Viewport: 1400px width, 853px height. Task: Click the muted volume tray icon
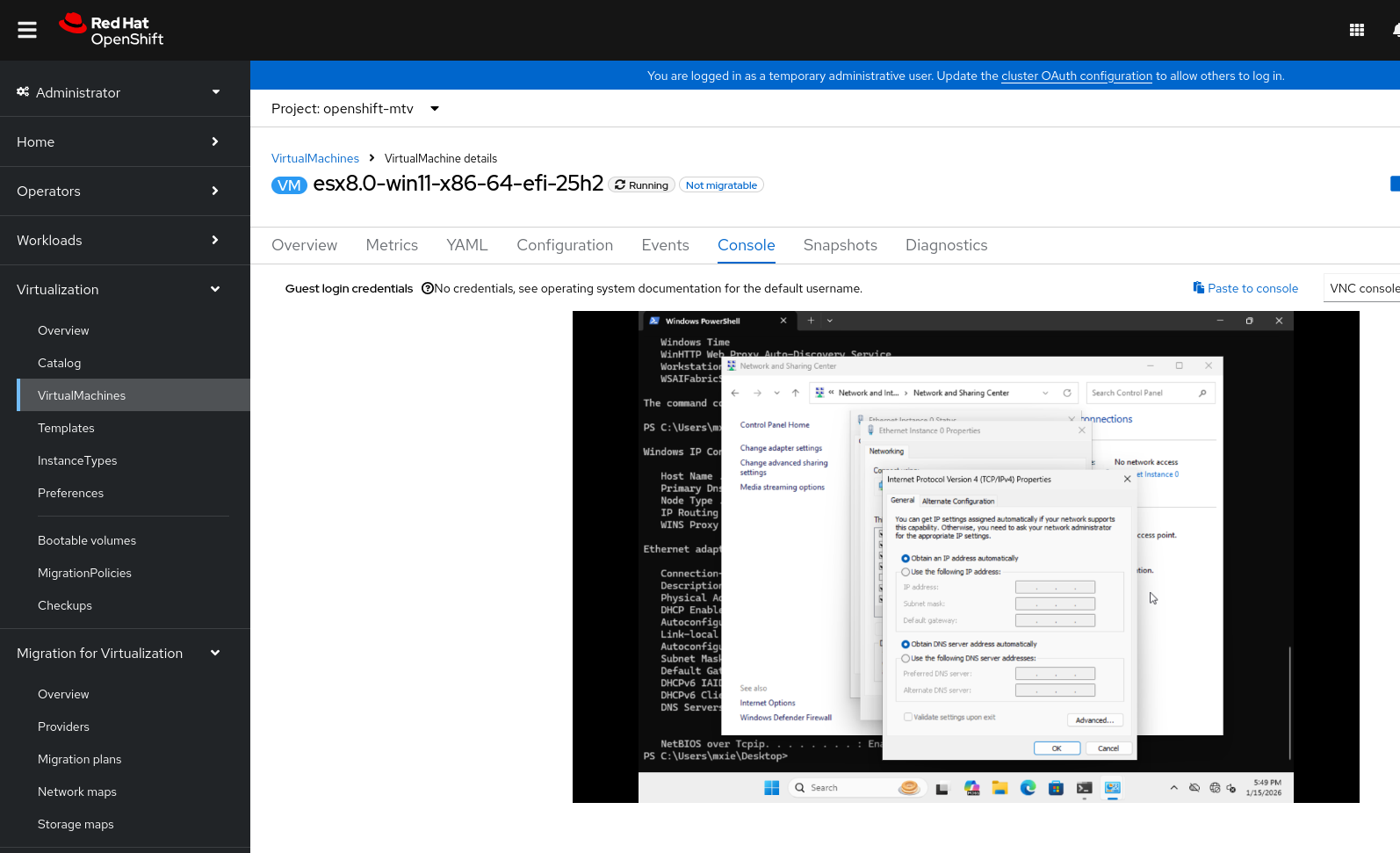coord(1231,788)
